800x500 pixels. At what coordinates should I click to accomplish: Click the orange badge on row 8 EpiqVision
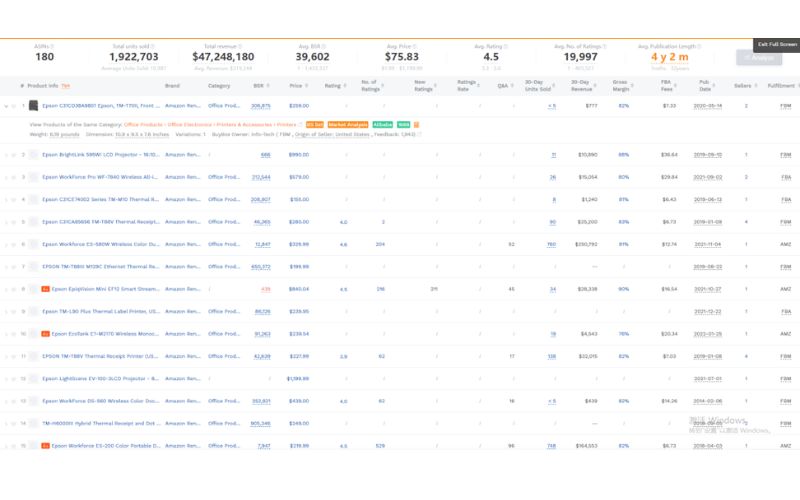coord(45,289)
